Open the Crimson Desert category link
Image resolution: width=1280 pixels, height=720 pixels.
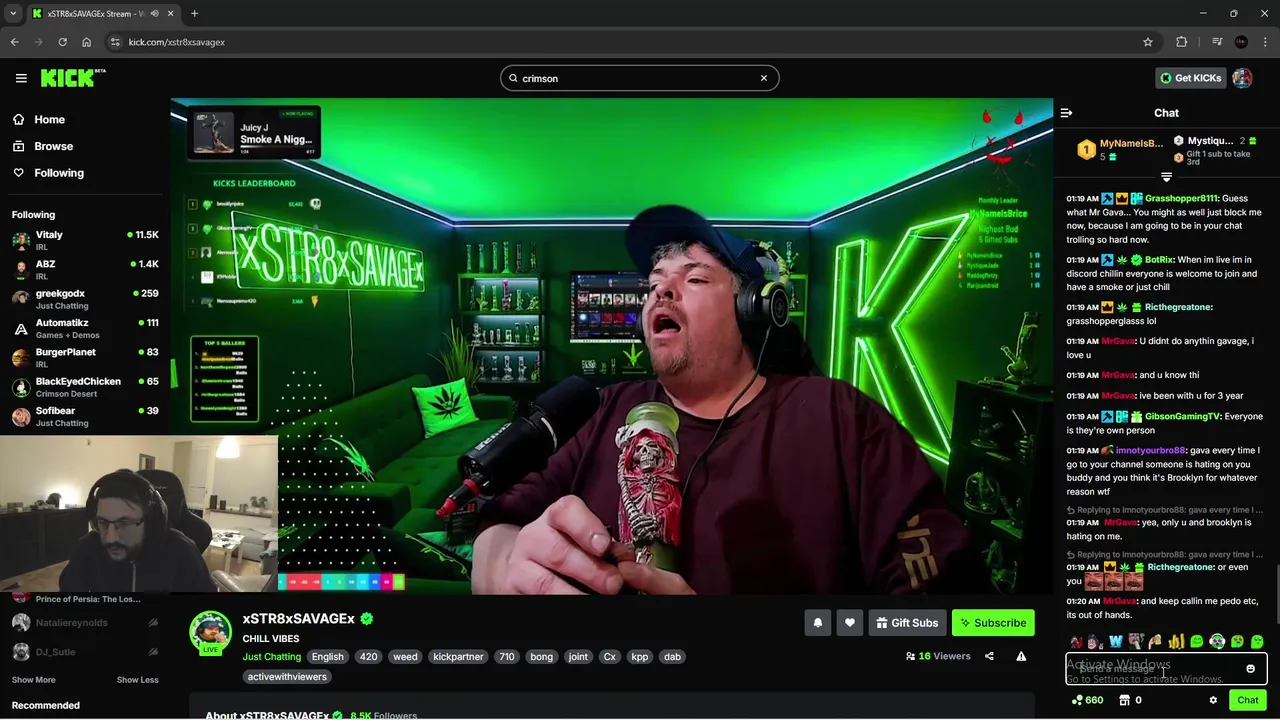pos(66,394)
